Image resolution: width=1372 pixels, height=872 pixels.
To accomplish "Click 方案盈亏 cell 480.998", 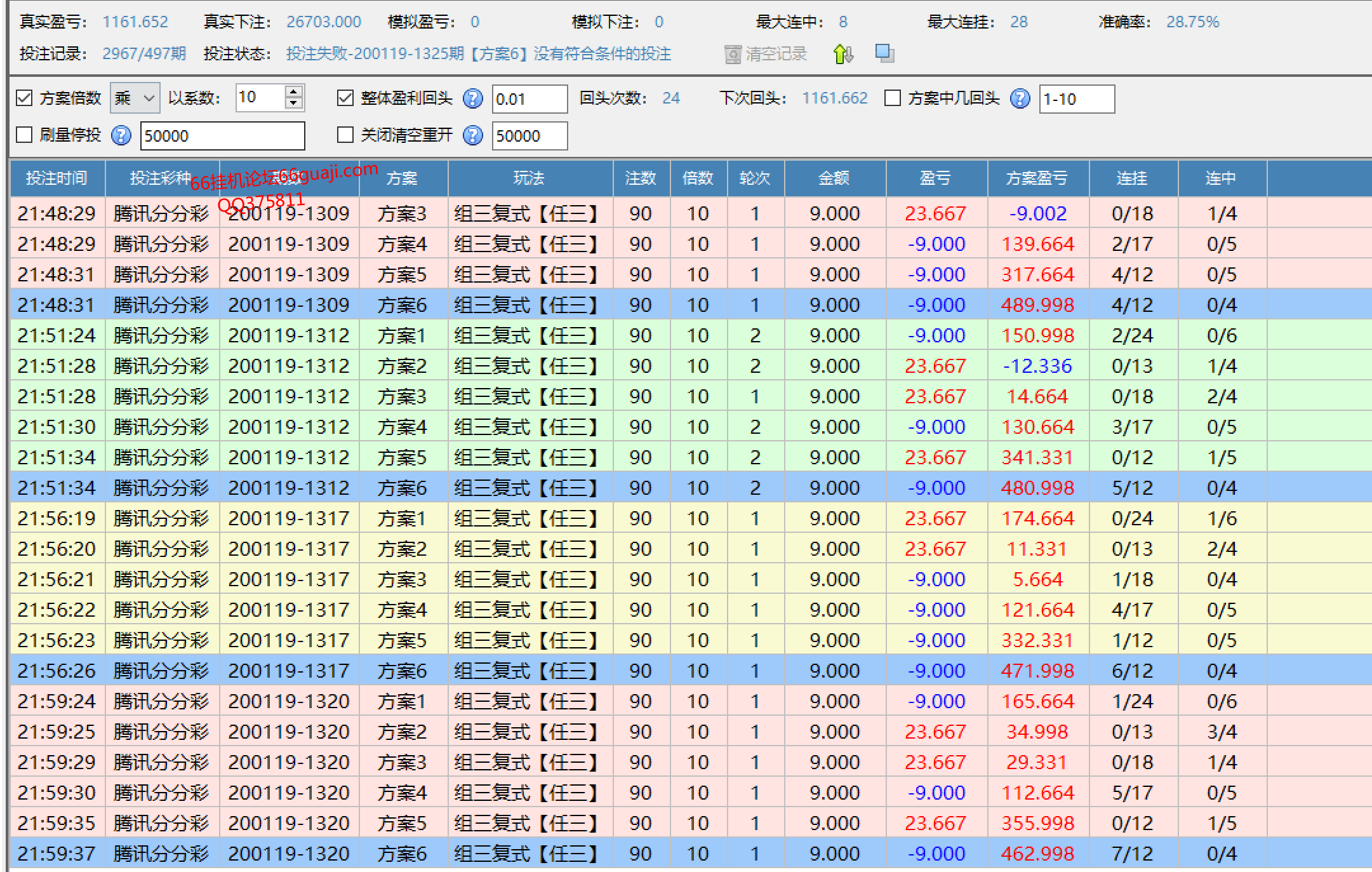I will click(1038, 488).
